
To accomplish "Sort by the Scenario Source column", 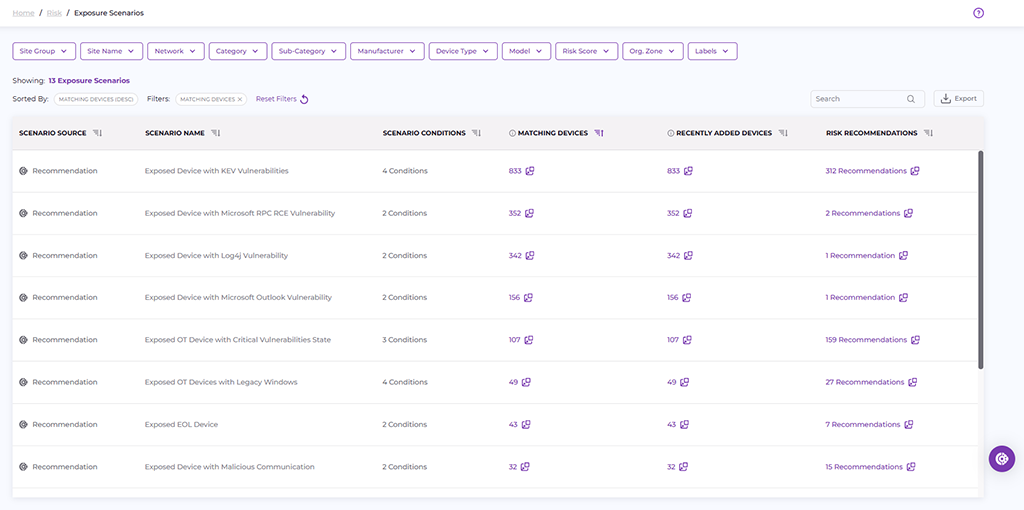I will pos(97,133).
